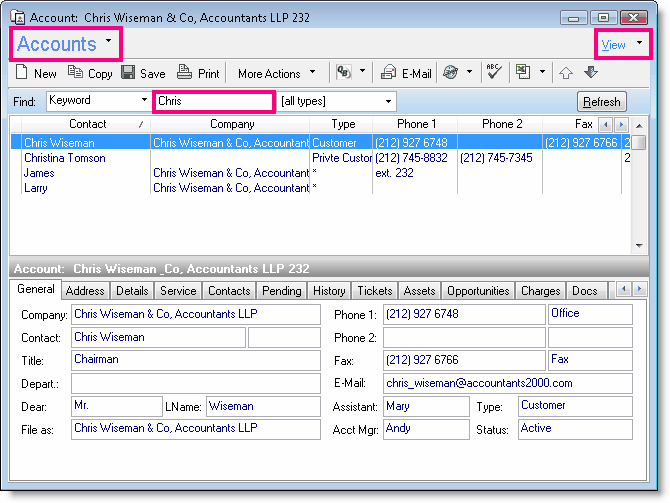Select the Opportunities tab
Viewport: 670px width, 503px height.
(x=478, y=291)
